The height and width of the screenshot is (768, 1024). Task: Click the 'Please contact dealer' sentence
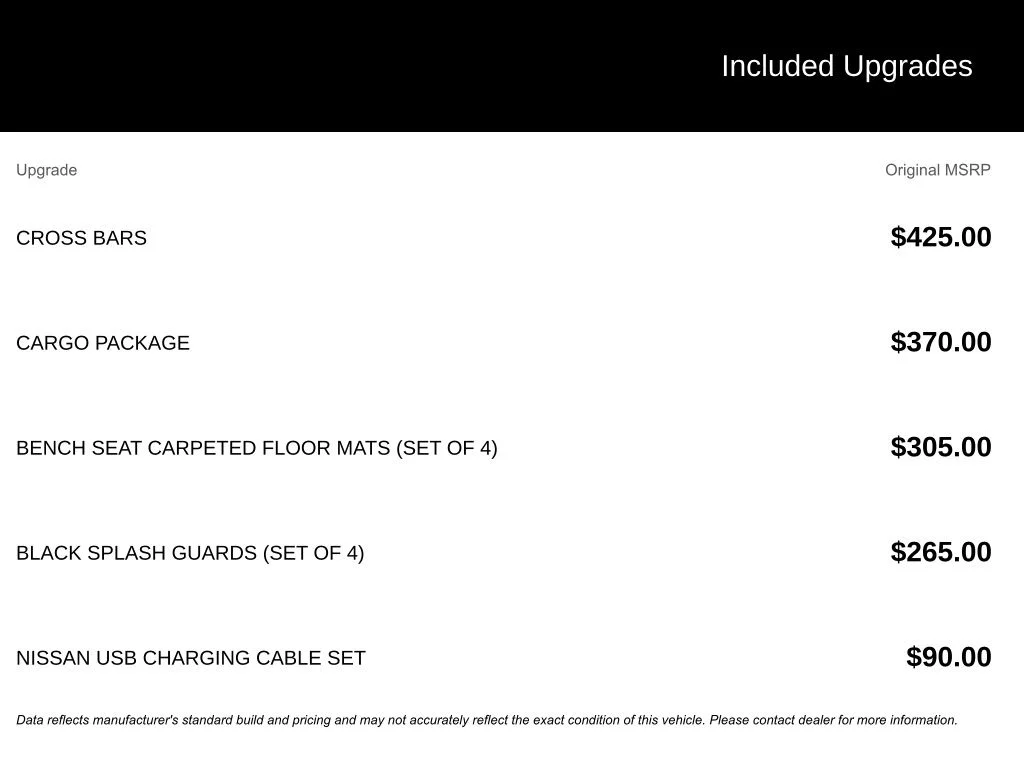(x=833, y=720)
